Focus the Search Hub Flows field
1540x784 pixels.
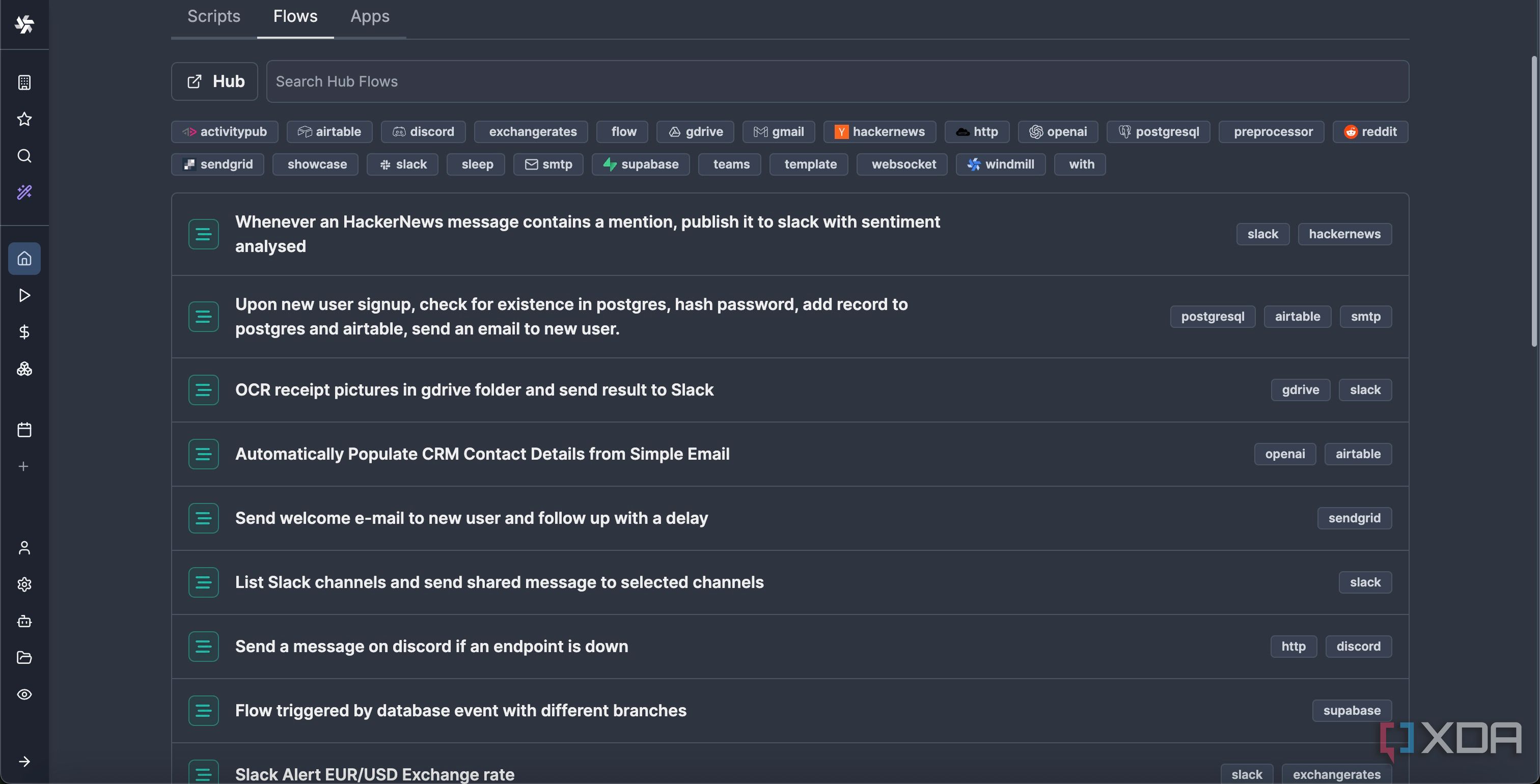click(x=838, y=81)
